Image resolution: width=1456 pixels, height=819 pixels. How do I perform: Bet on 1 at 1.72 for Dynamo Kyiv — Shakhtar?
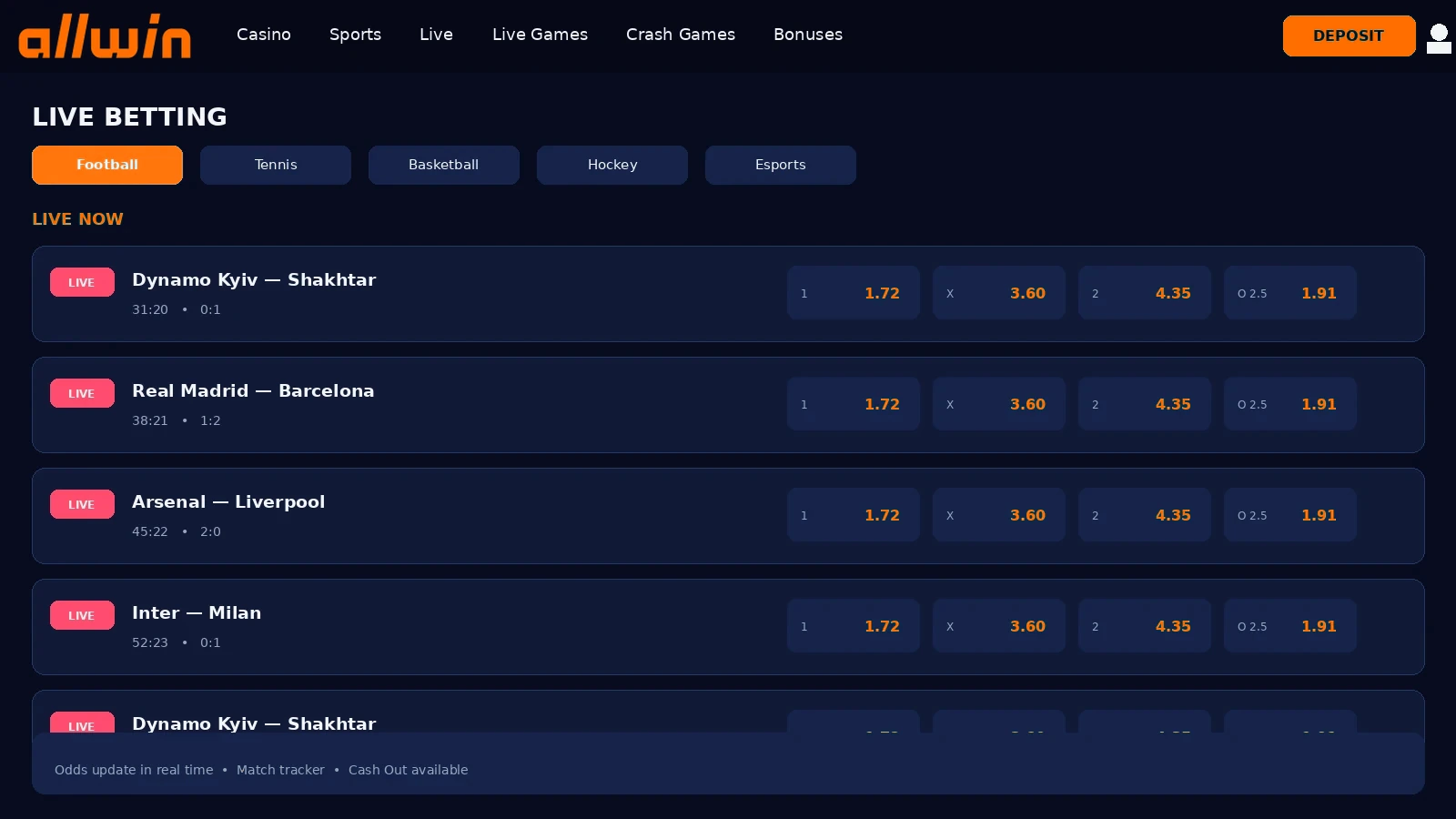tap(854, 293)
